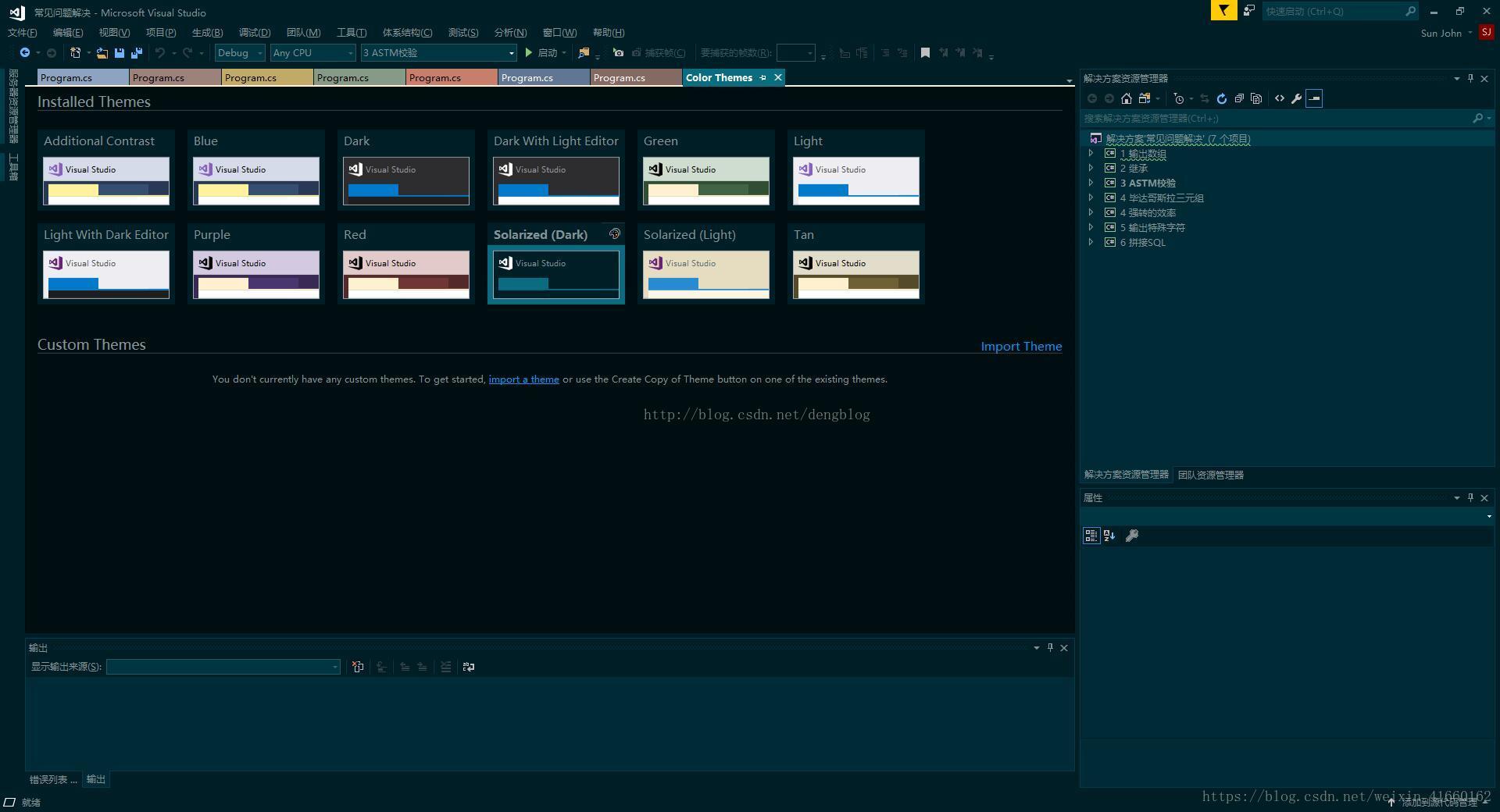The image size is (1500, 812).
Task: Click the Import Theme link
Action: (x=1021, y=347)
